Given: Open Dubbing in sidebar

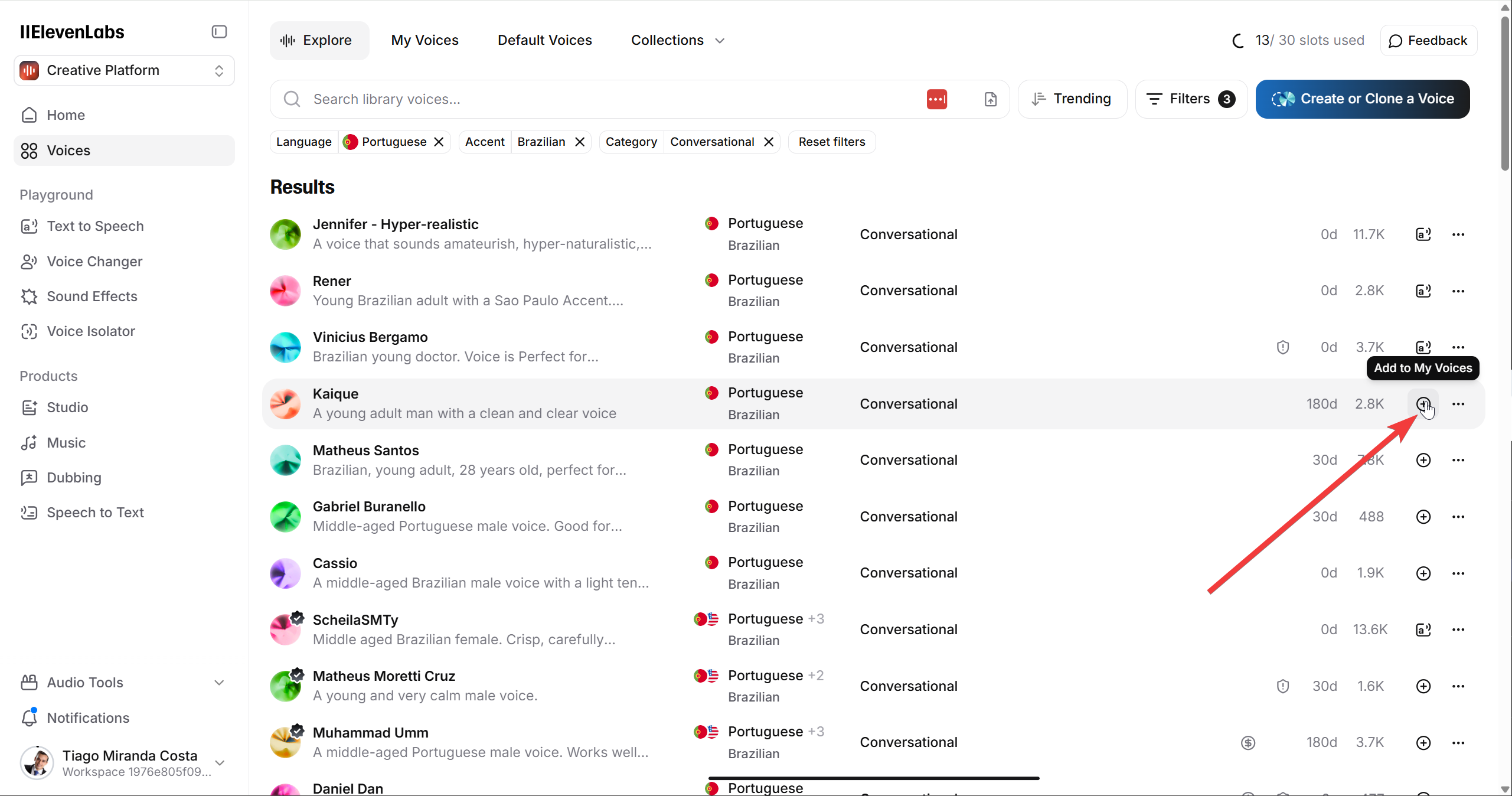Looking at the screenshot, I should pos(124,478).
